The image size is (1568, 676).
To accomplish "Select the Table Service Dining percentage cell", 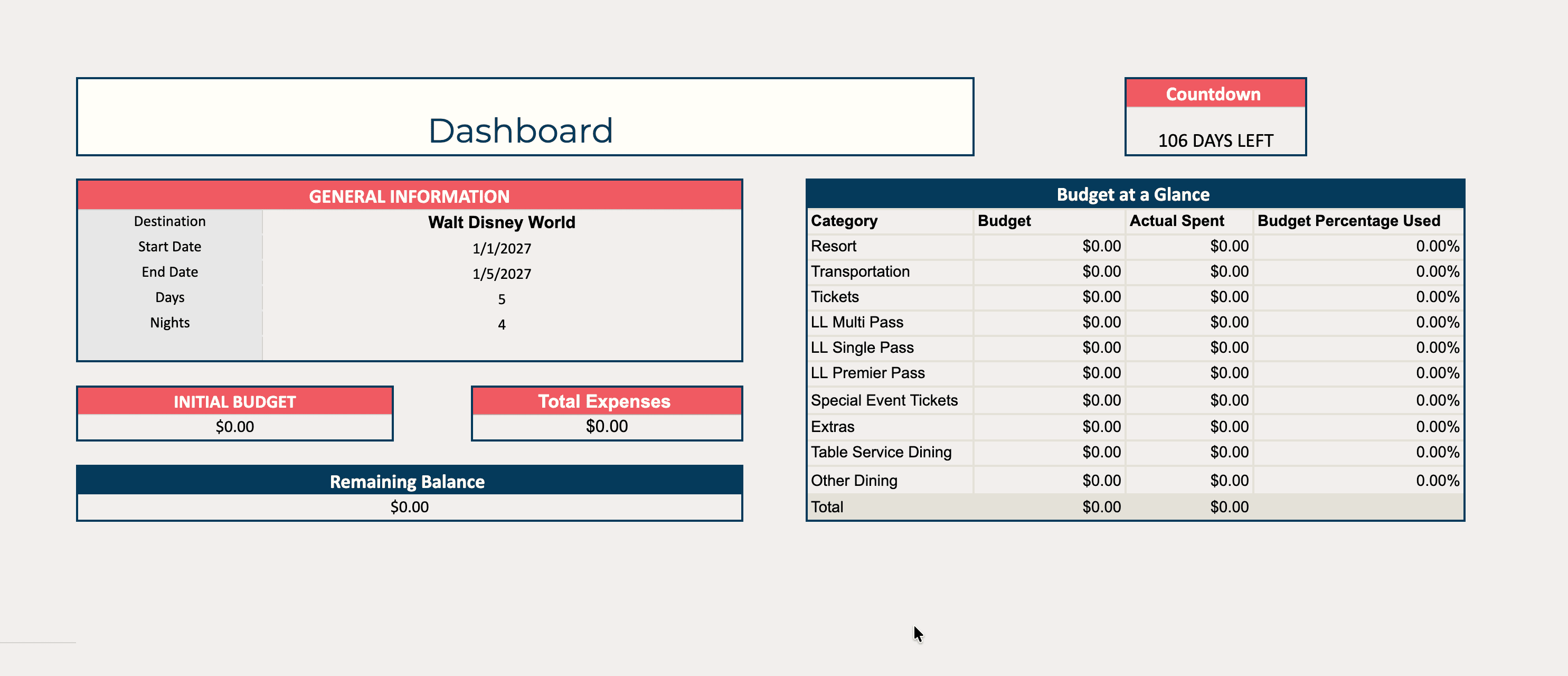I will [1358, 453].
